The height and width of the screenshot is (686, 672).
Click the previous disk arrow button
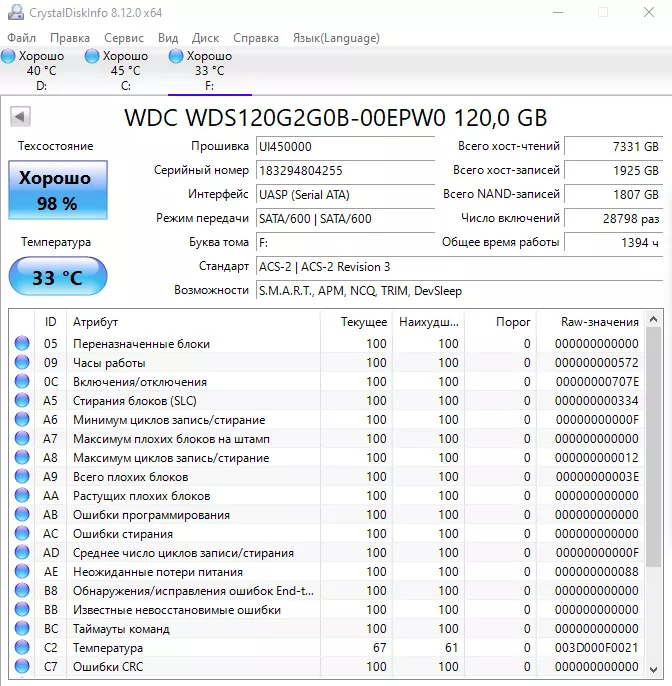tap(20, 117)
